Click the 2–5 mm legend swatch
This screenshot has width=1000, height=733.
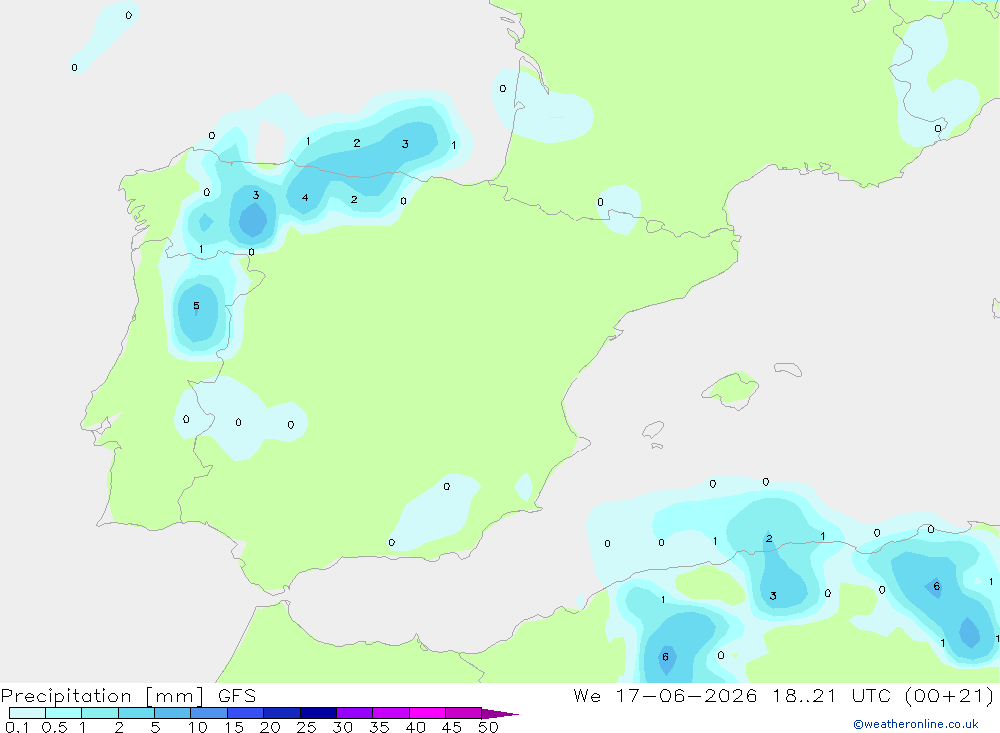click(x=136, y=713)
